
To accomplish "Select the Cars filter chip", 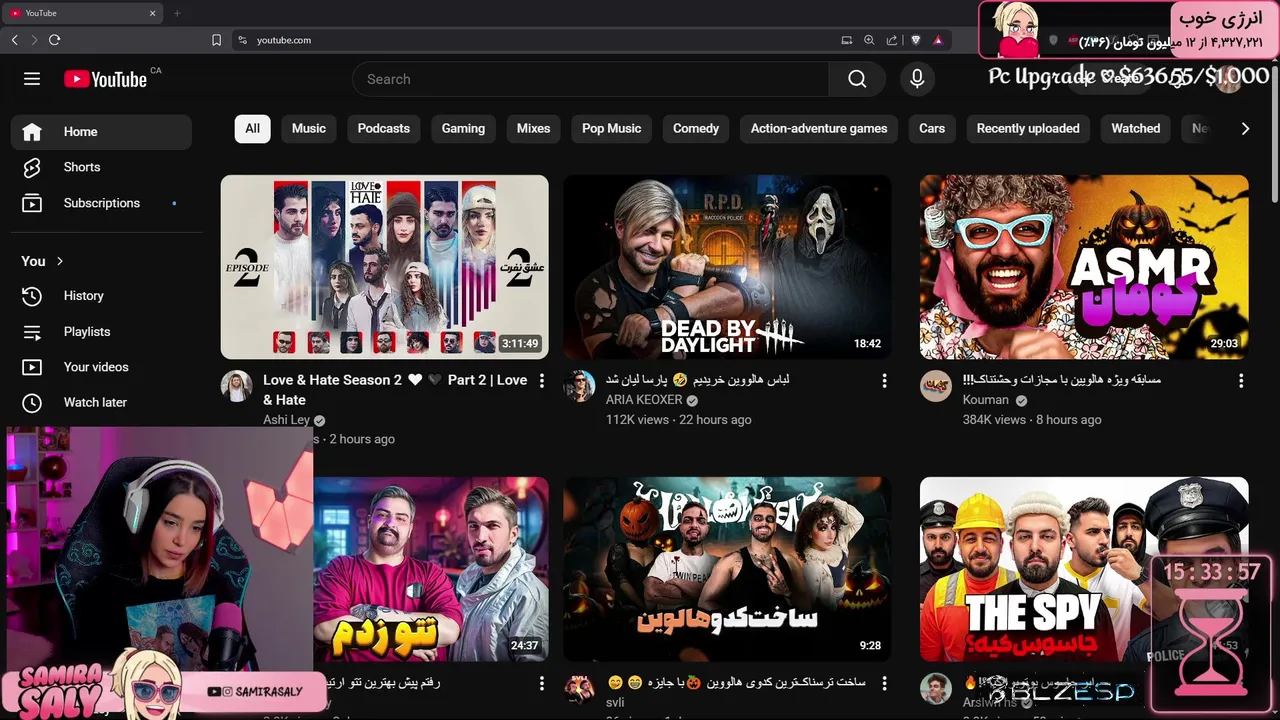I will coord(932,128).
